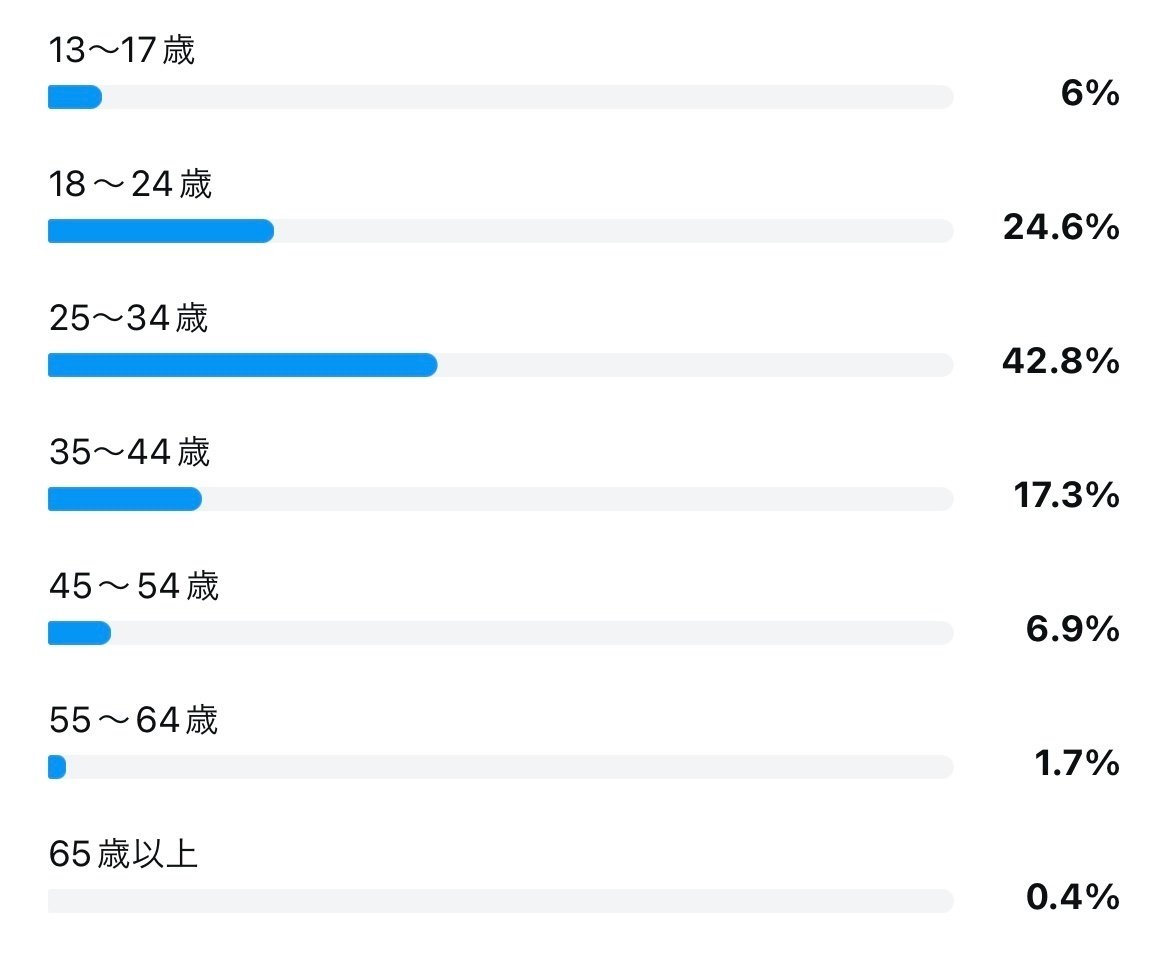Click the 55〜64歳 small blue bar
The width and height of the screenshot is (1170, 957).
pos(57,767)
